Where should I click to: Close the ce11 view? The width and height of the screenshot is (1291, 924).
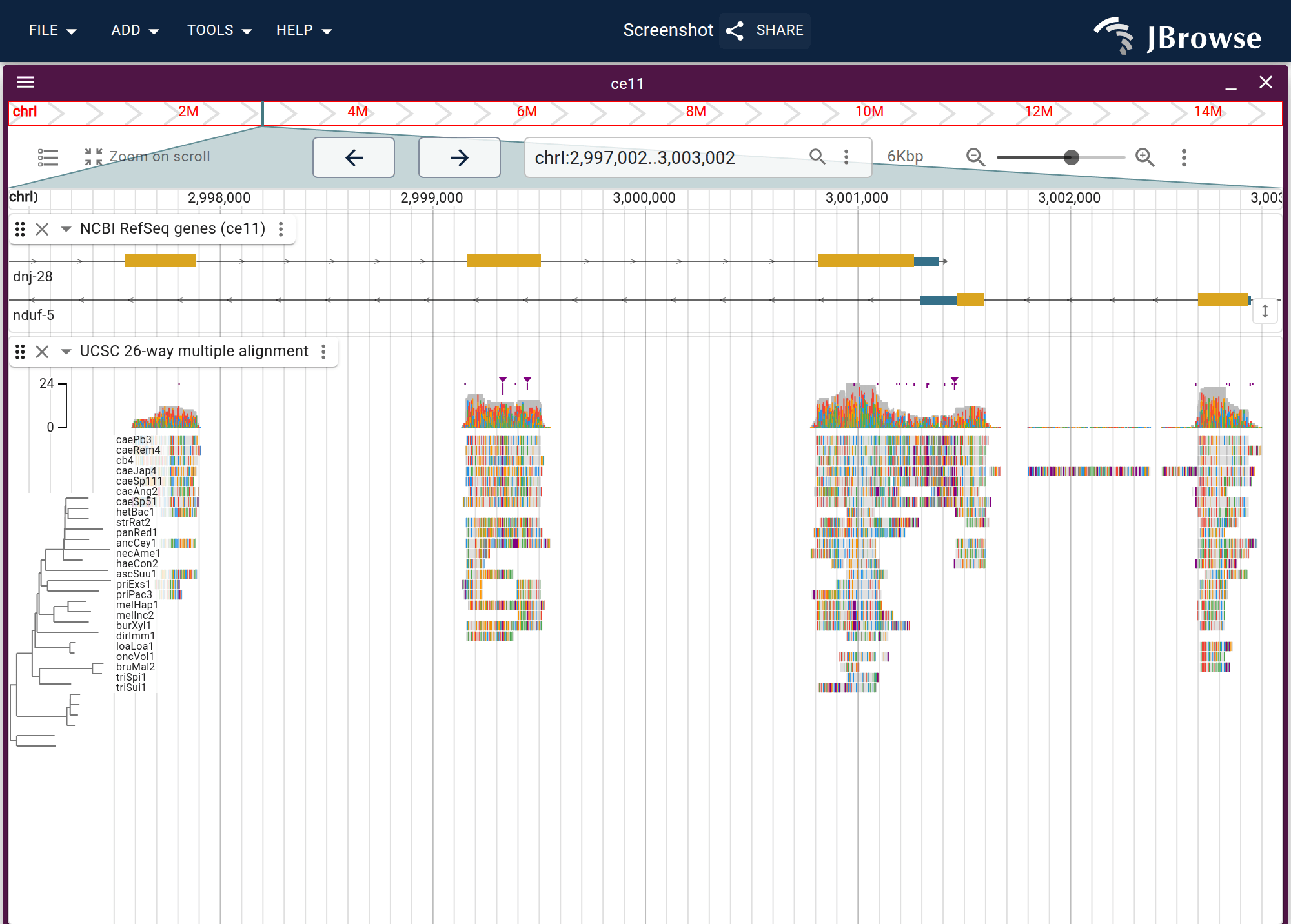click(x=1266, y=83)
